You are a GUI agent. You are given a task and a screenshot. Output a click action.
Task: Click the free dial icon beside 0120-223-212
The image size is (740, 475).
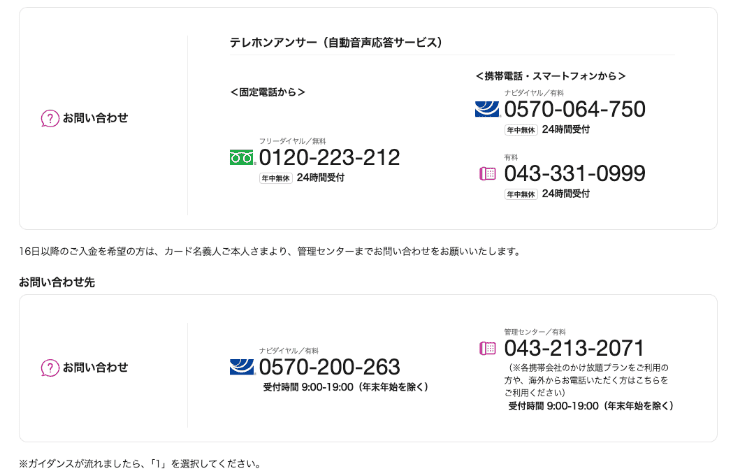[242, 157]
